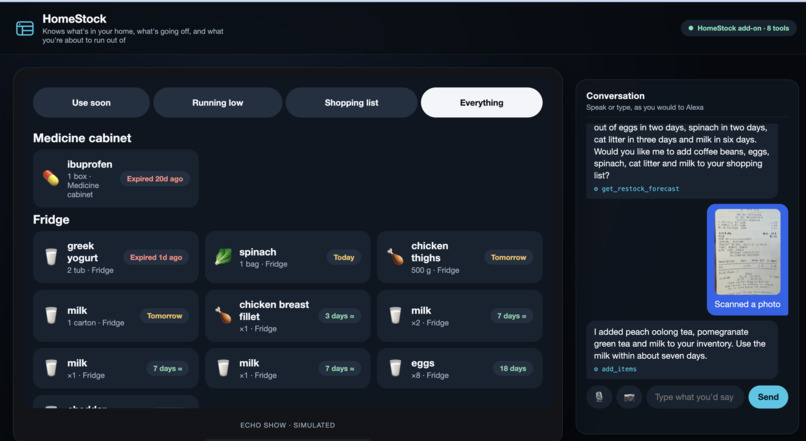Click the 'ibuprofen' item name

(89, 164)
